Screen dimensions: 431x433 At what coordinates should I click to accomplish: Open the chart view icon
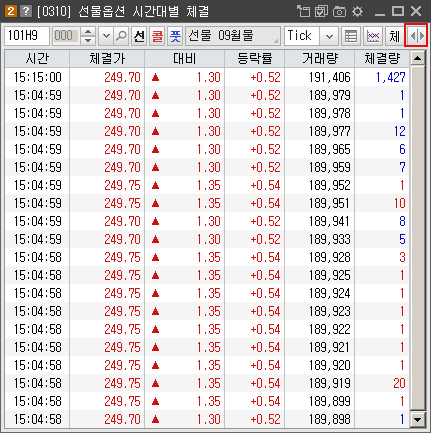pyautogui.click(x=373, y=36)
